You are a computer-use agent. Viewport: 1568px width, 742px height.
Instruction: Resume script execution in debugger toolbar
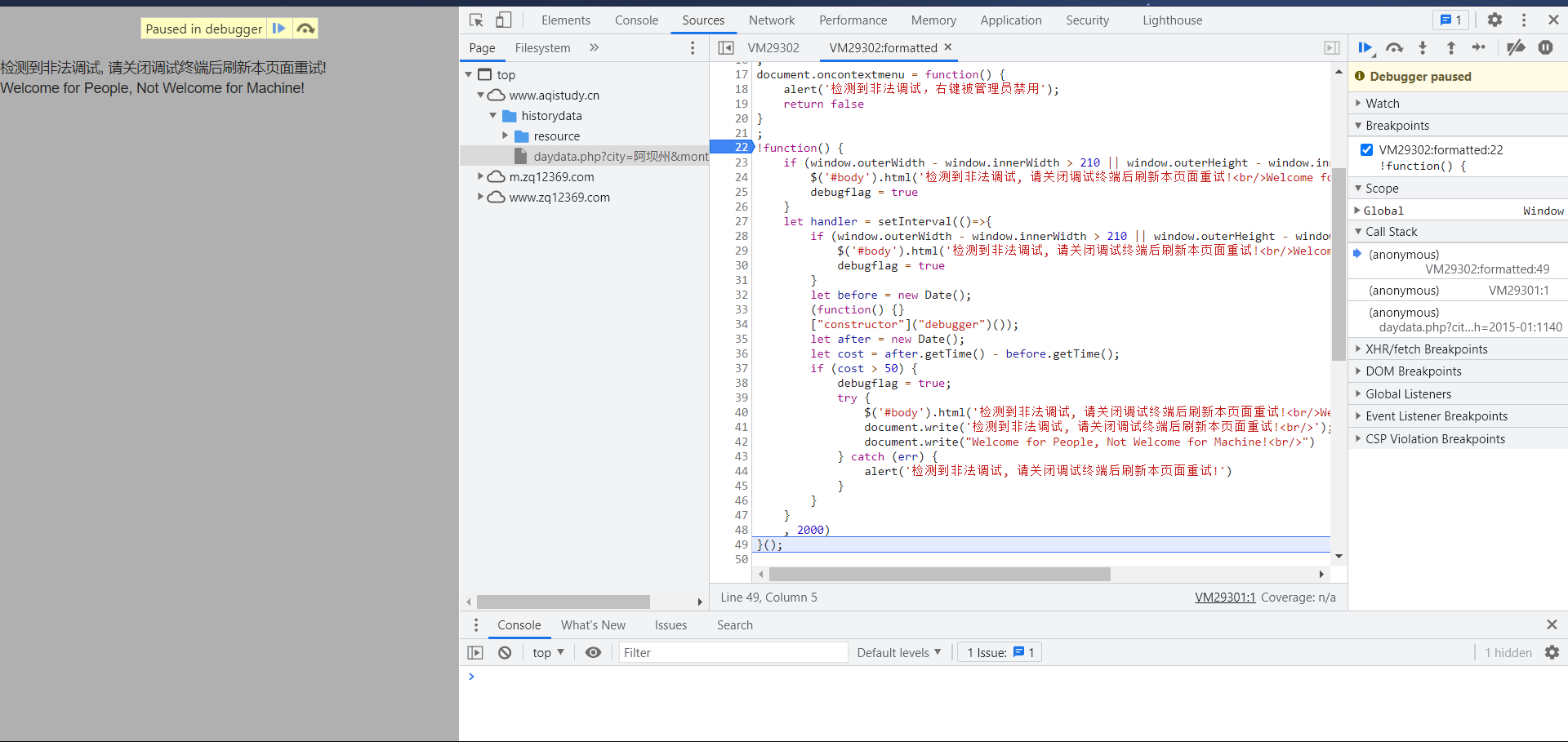click(1365, 48)
